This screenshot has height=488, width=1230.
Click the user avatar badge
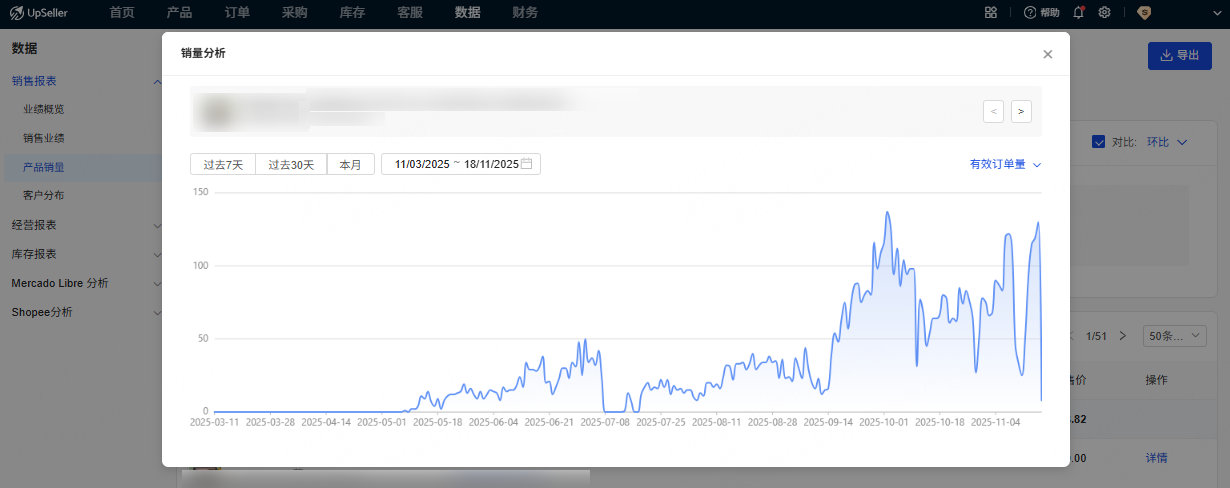(x=1144, y=13)
